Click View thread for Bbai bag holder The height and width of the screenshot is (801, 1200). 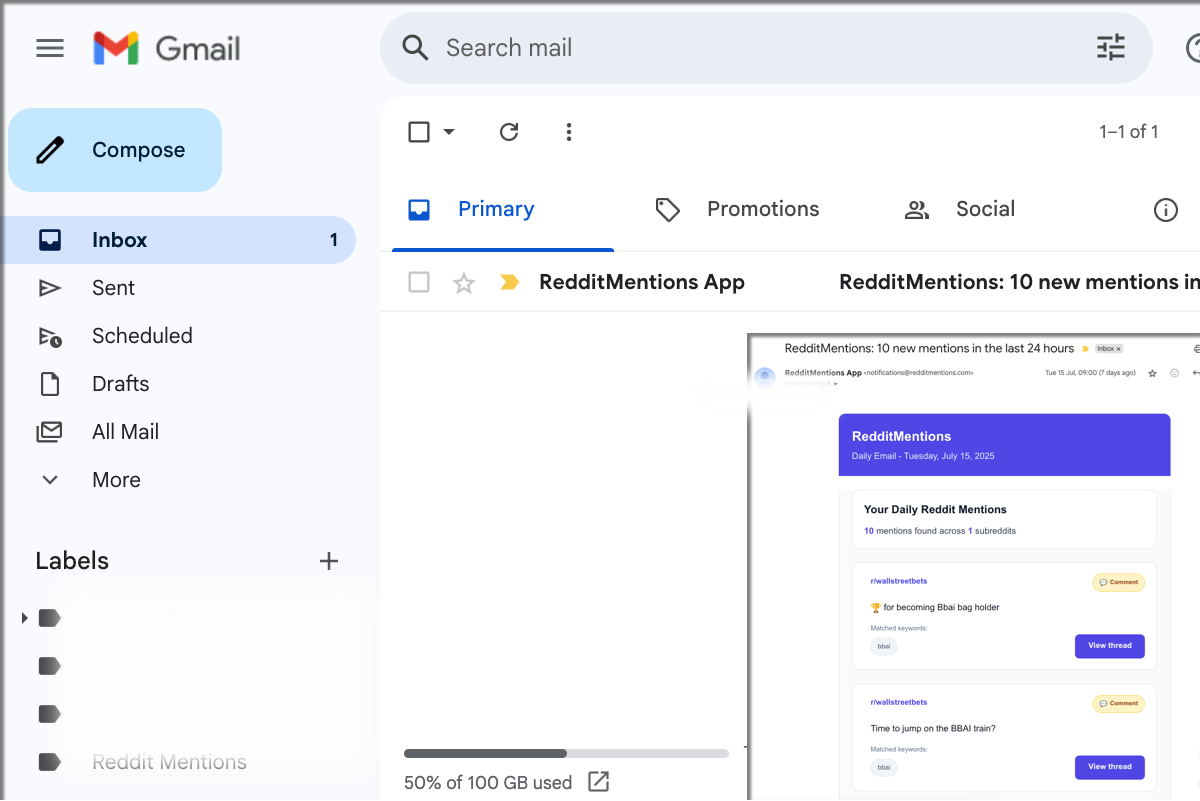[x=1110, y=646]
